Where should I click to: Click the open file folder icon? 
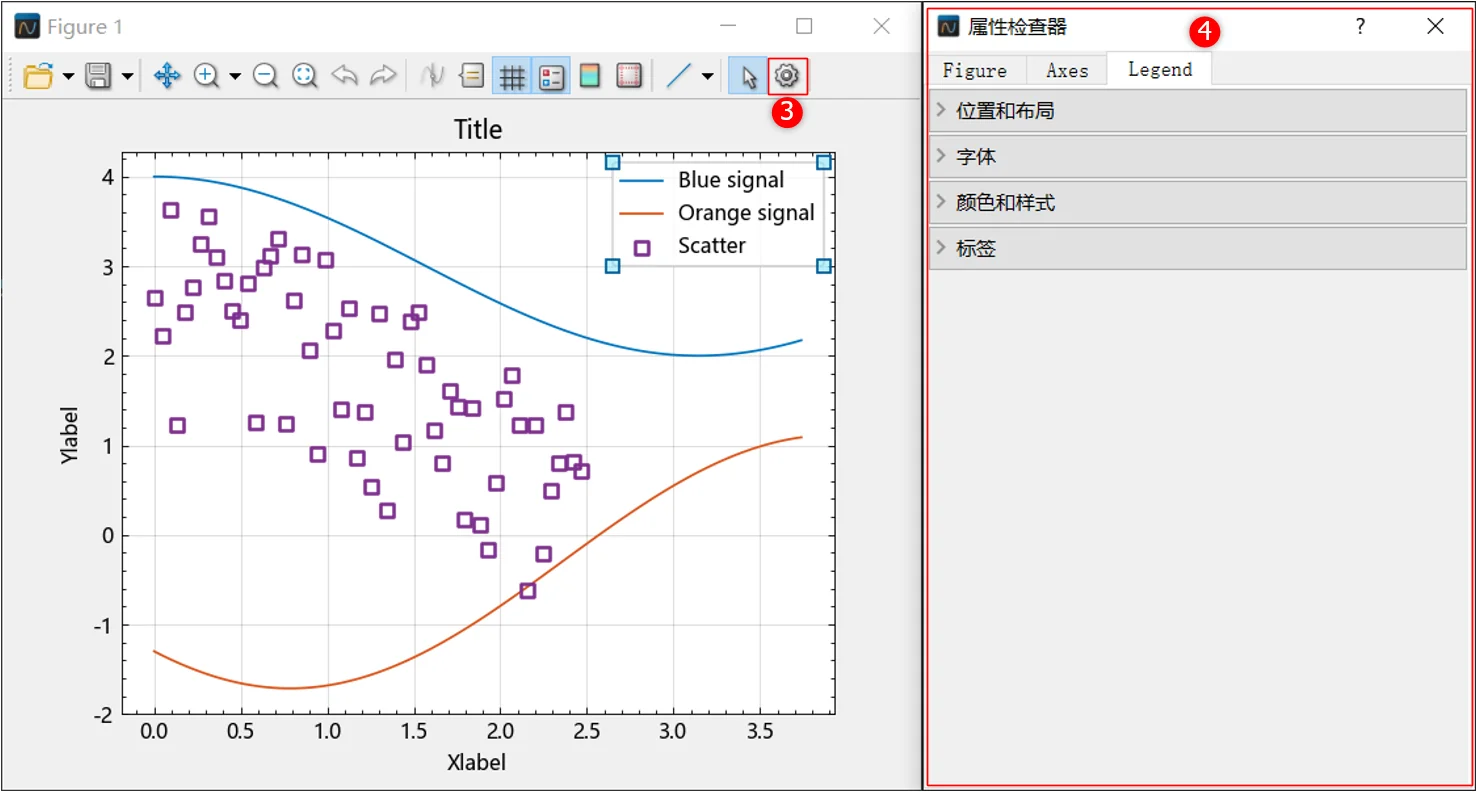click(38, 76)
